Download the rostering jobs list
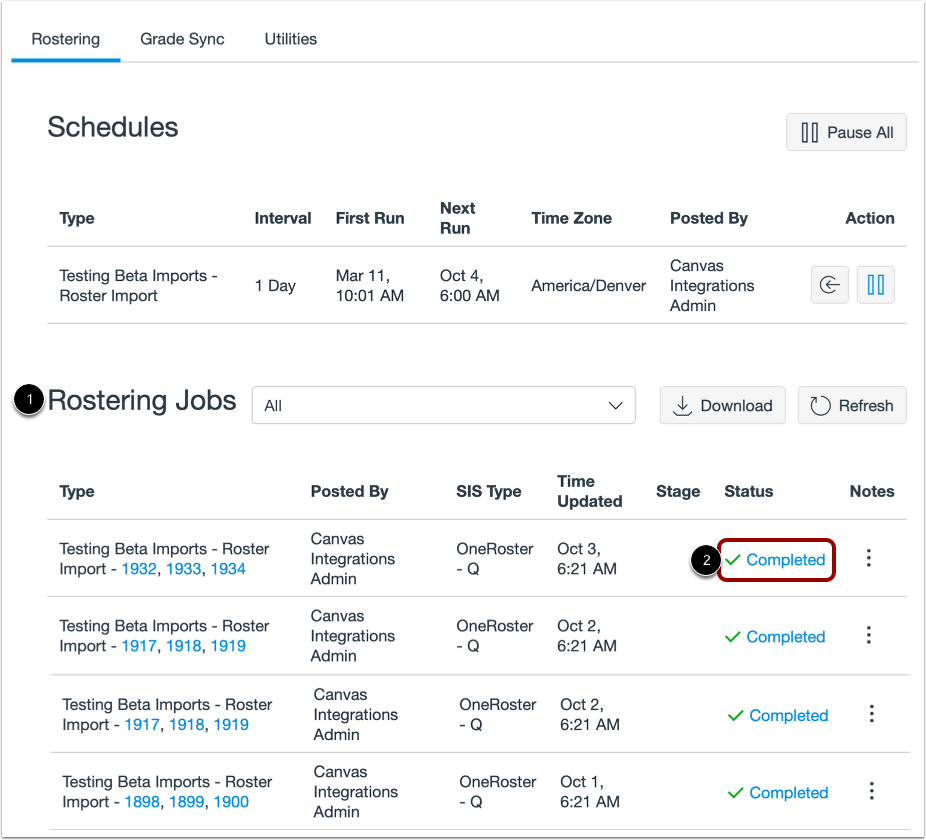926x840 pixels. (722, 405)
